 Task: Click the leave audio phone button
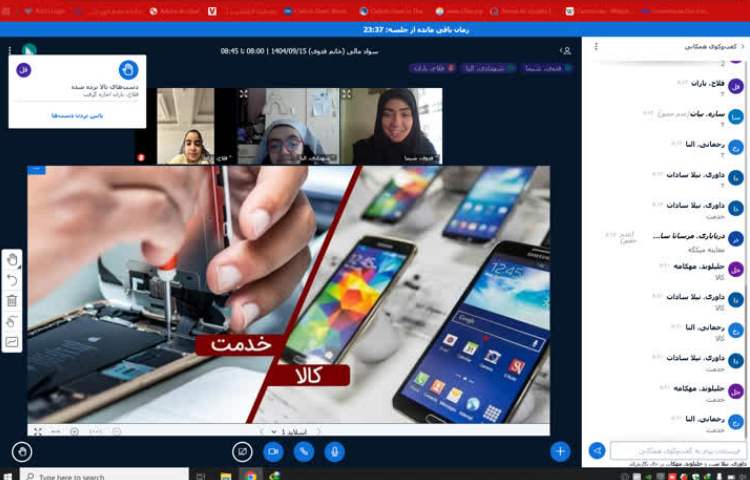click(x=304, y=451)
